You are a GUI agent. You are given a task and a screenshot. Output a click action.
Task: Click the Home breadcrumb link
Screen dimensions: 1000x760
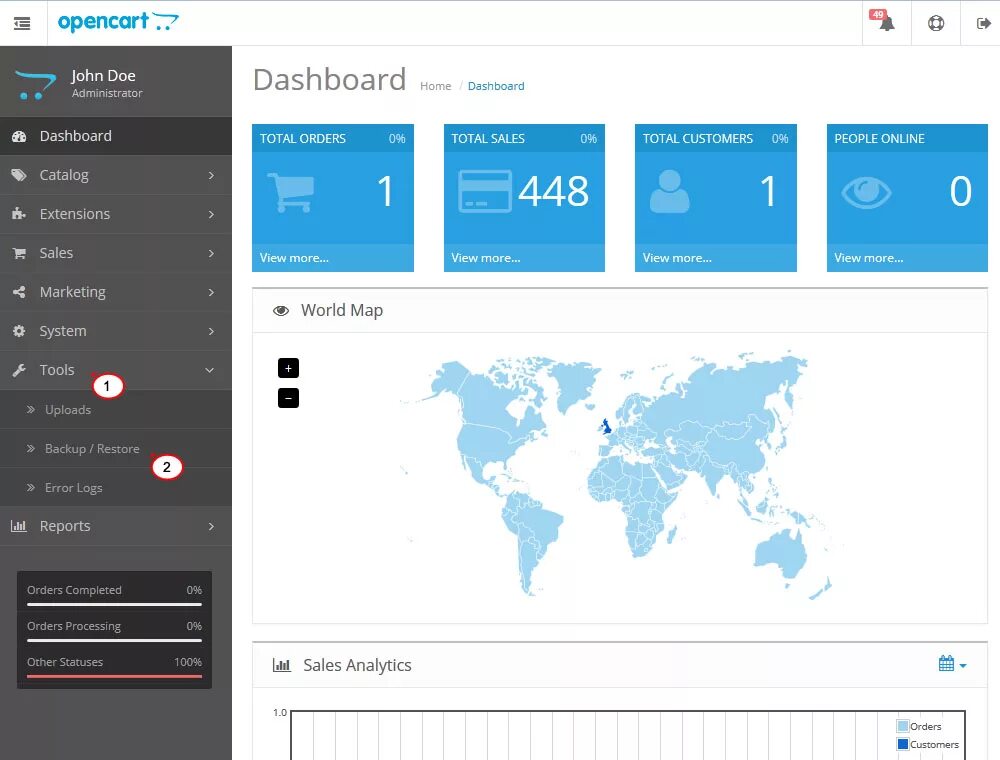pyautogui.click(x=436, y=86)
